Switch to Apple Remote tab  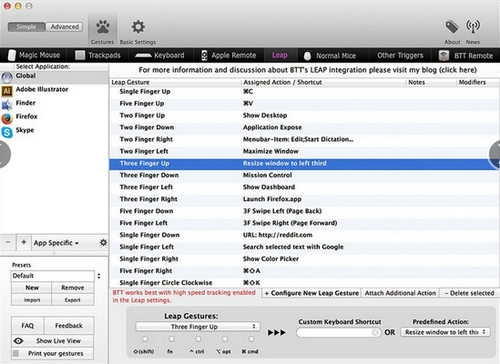[229, 55]
